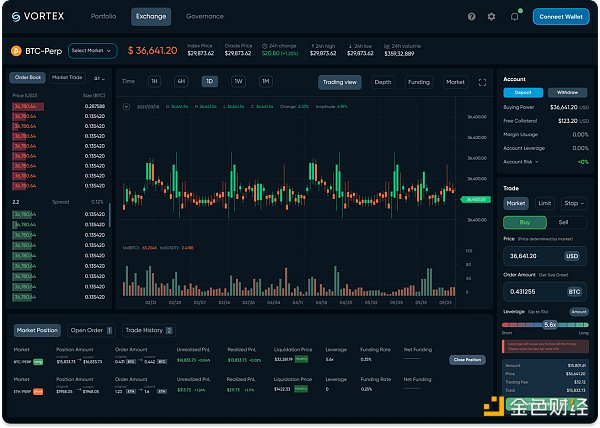The height and width of the screenshot is (428, 600).
Task: Adjust the leverage slider handle at 5.6x
Action: click(x=550, y=324)
